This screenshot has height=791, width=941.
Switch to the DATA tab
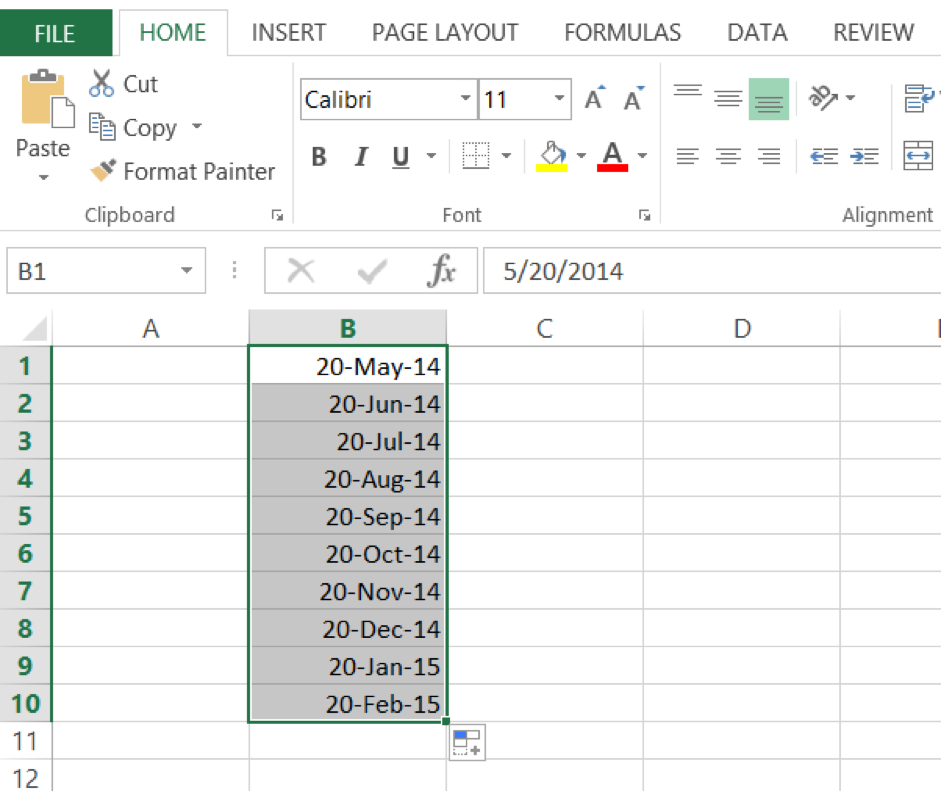[x=757, y=33]
